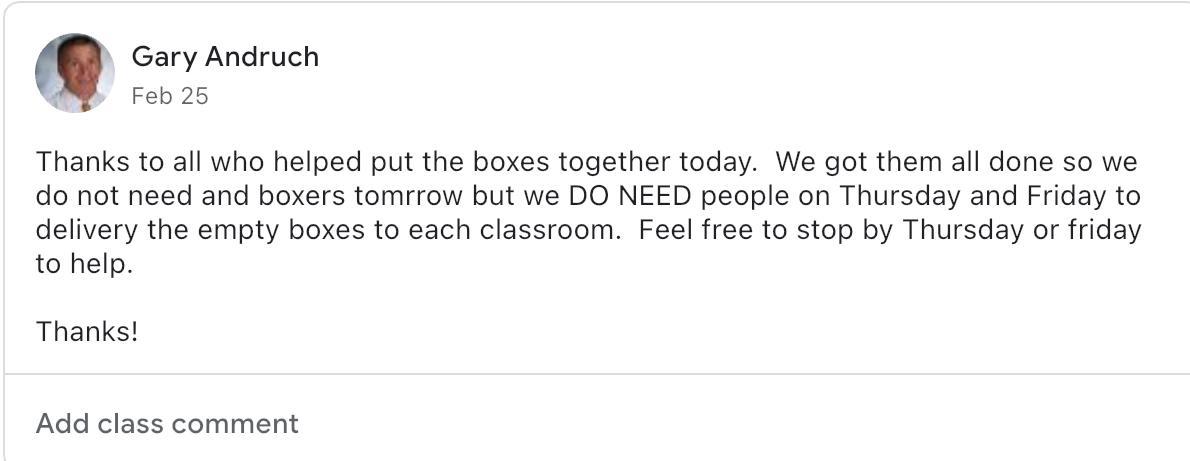
Task: Click the phrase "to help." on the last line
Action: 84,264
